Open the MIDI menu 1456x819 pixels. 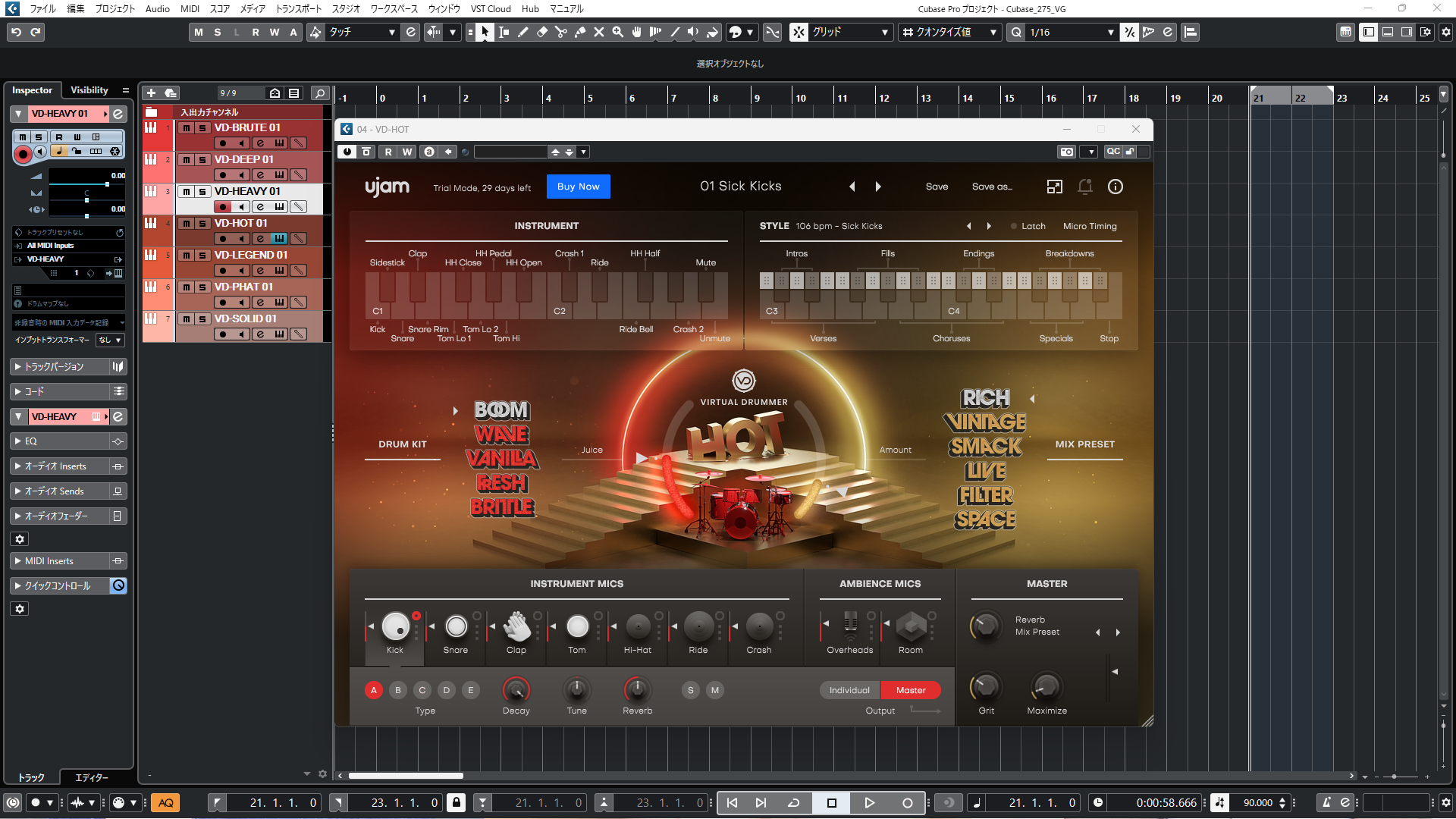pos(190,9)
